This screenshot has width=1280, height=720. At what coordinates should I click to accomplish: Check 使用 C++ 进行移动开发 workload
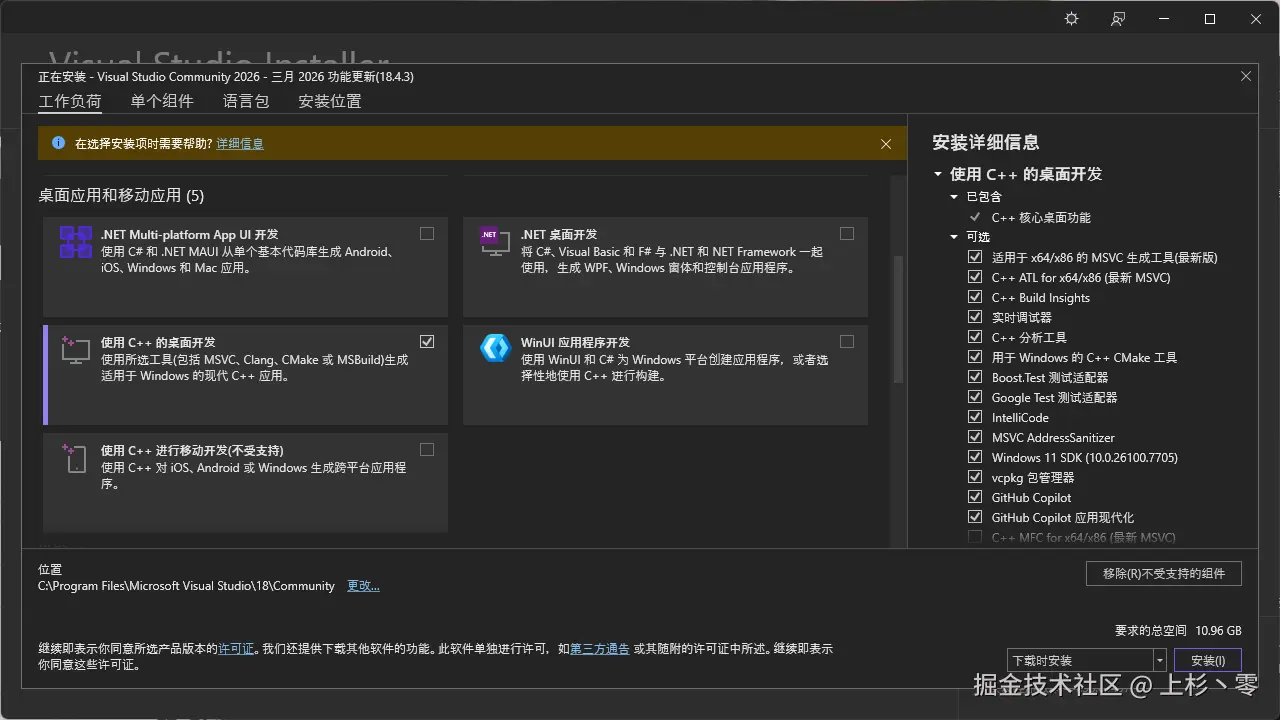pyautogui.click(x=427, y=449)
